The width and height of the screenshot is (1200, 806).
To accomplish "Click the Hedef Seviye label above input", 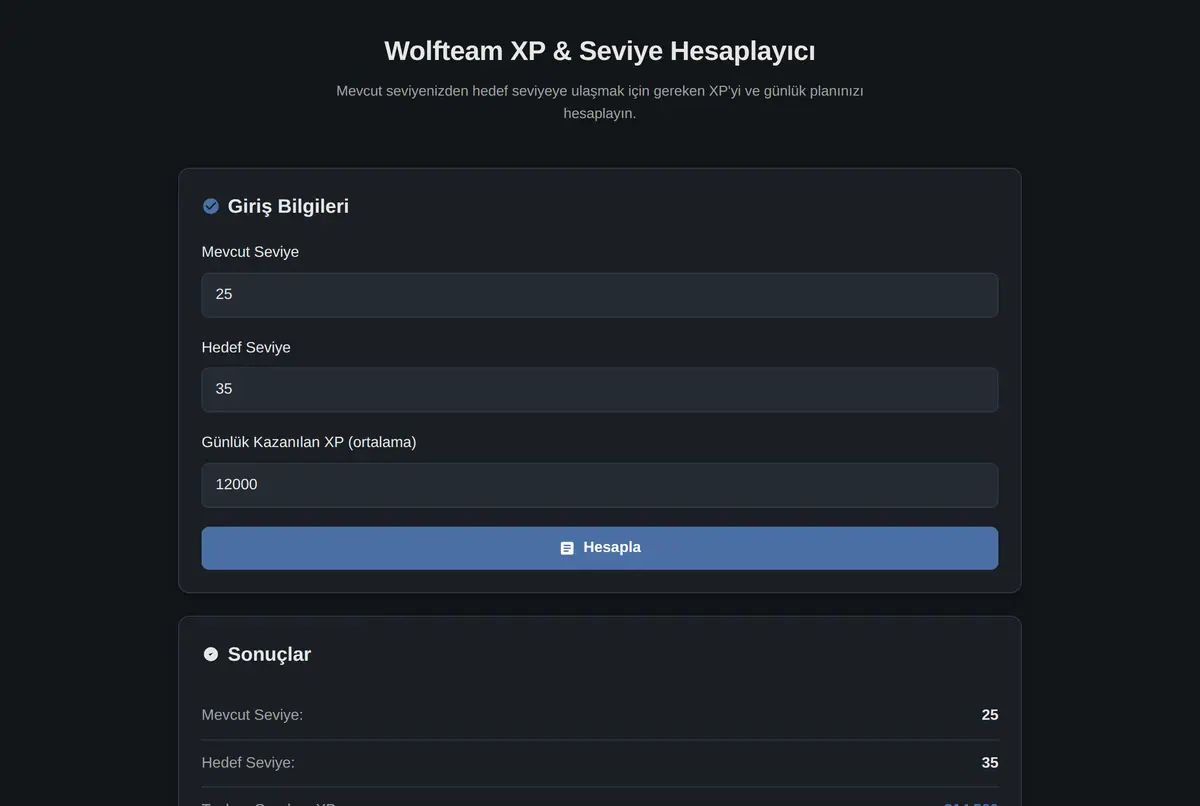I will [x=246, y=347].
